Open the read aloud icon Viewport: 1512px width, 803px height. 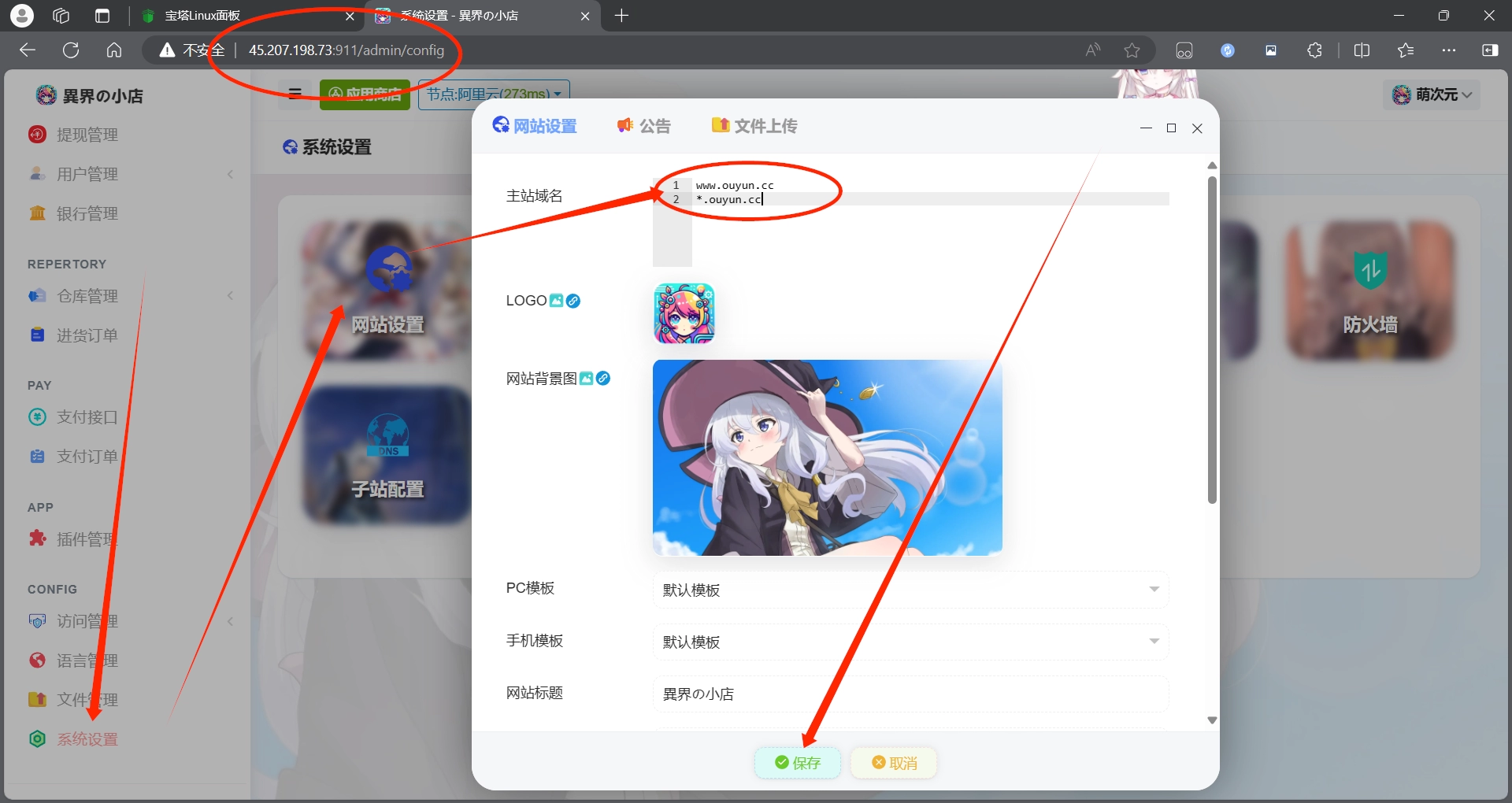[x=1092, y=50]
